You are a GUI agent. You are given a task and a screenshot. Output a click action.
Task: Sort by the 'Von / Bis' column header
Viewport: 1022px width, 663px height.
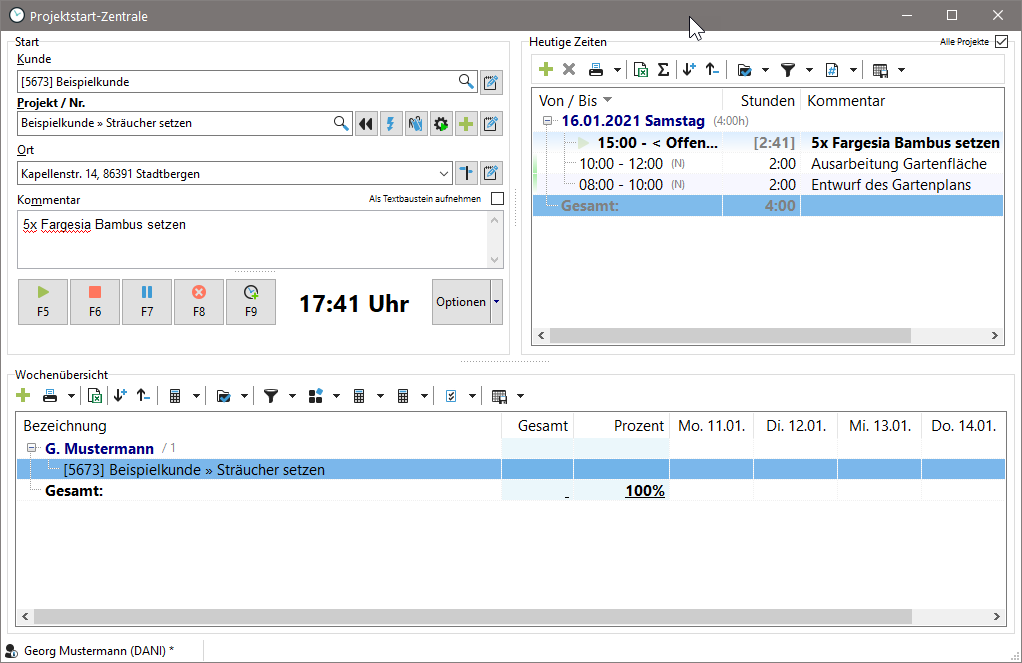568,101
